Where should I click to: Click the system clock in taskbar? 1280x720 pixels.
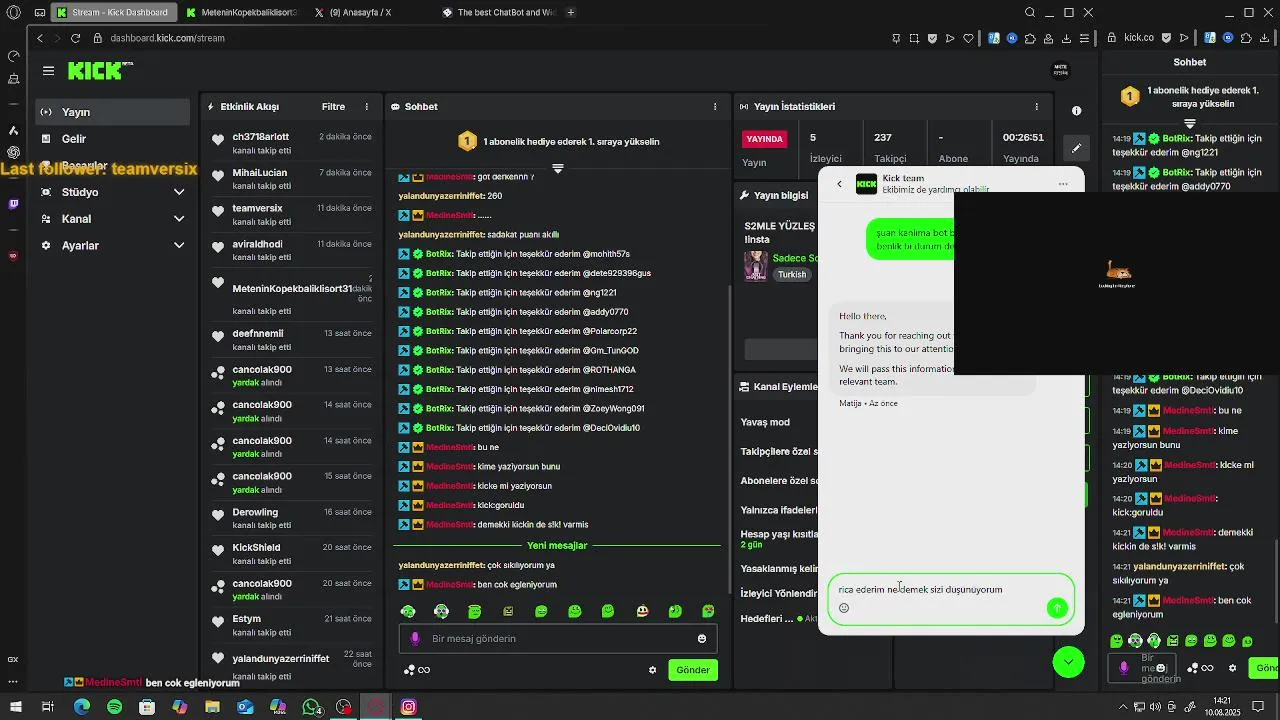click(1221, 706)
